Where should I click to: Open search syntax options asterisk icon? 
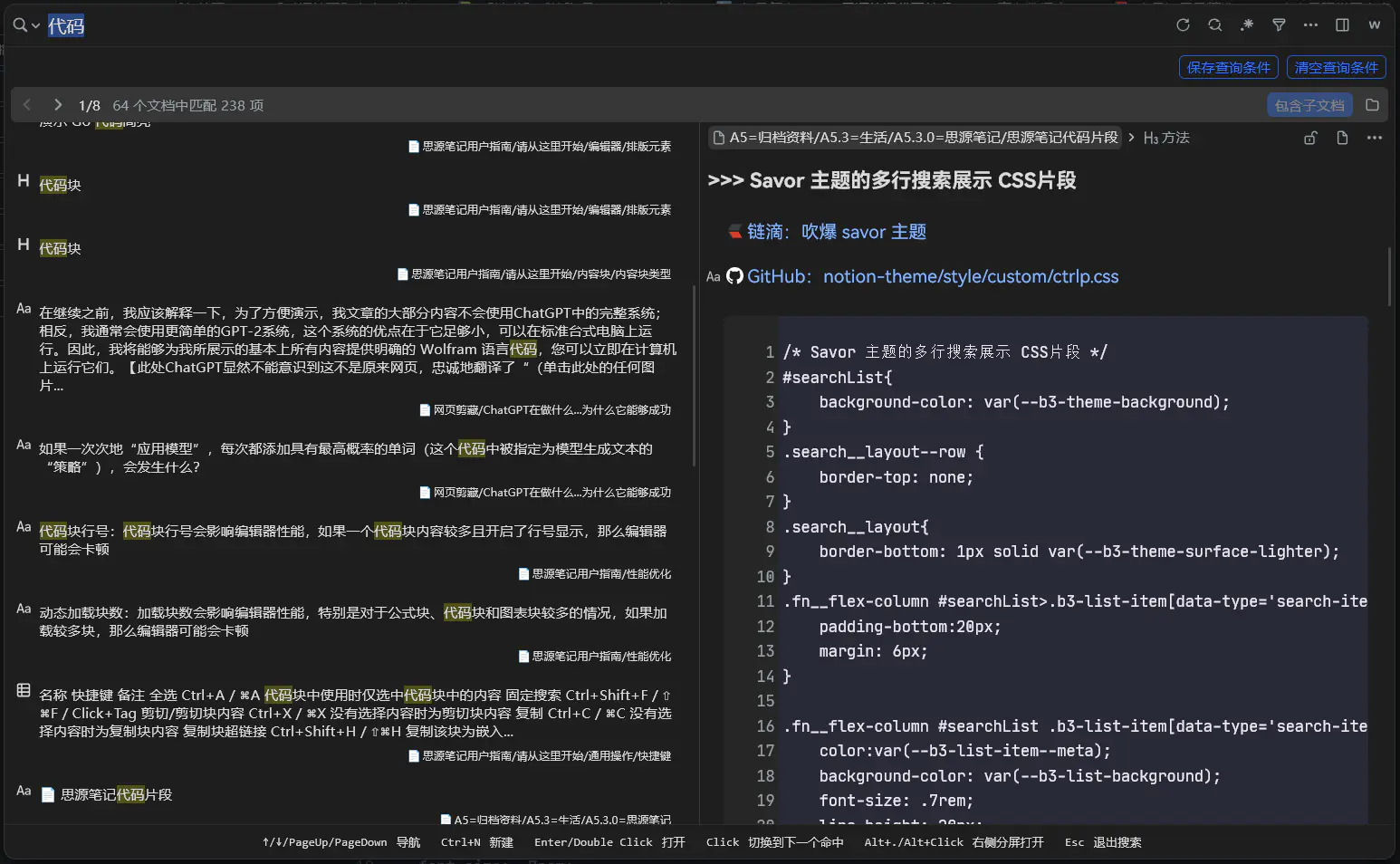point(1247,25)
